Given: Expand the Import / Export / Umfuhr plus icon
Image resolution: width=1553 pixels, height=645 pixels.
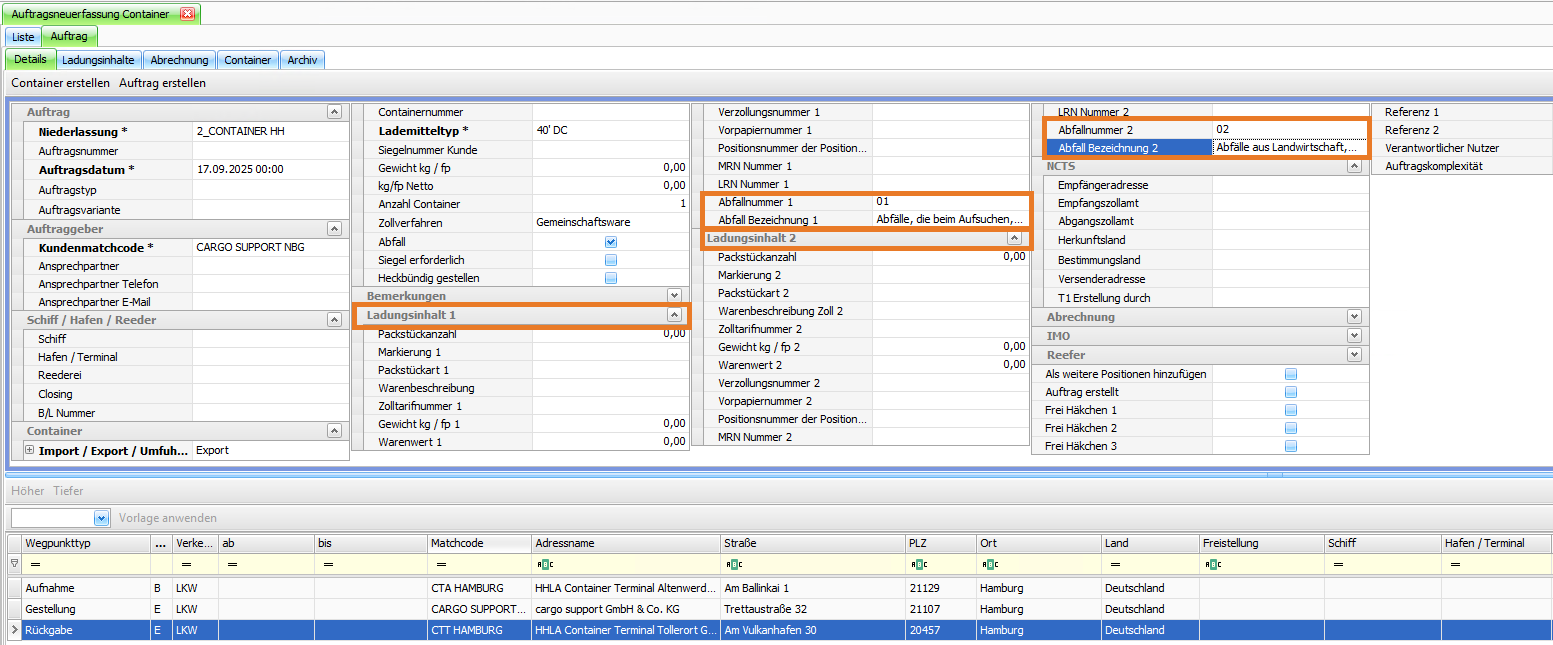Looking at the screenshot, I should coord(29,451).
